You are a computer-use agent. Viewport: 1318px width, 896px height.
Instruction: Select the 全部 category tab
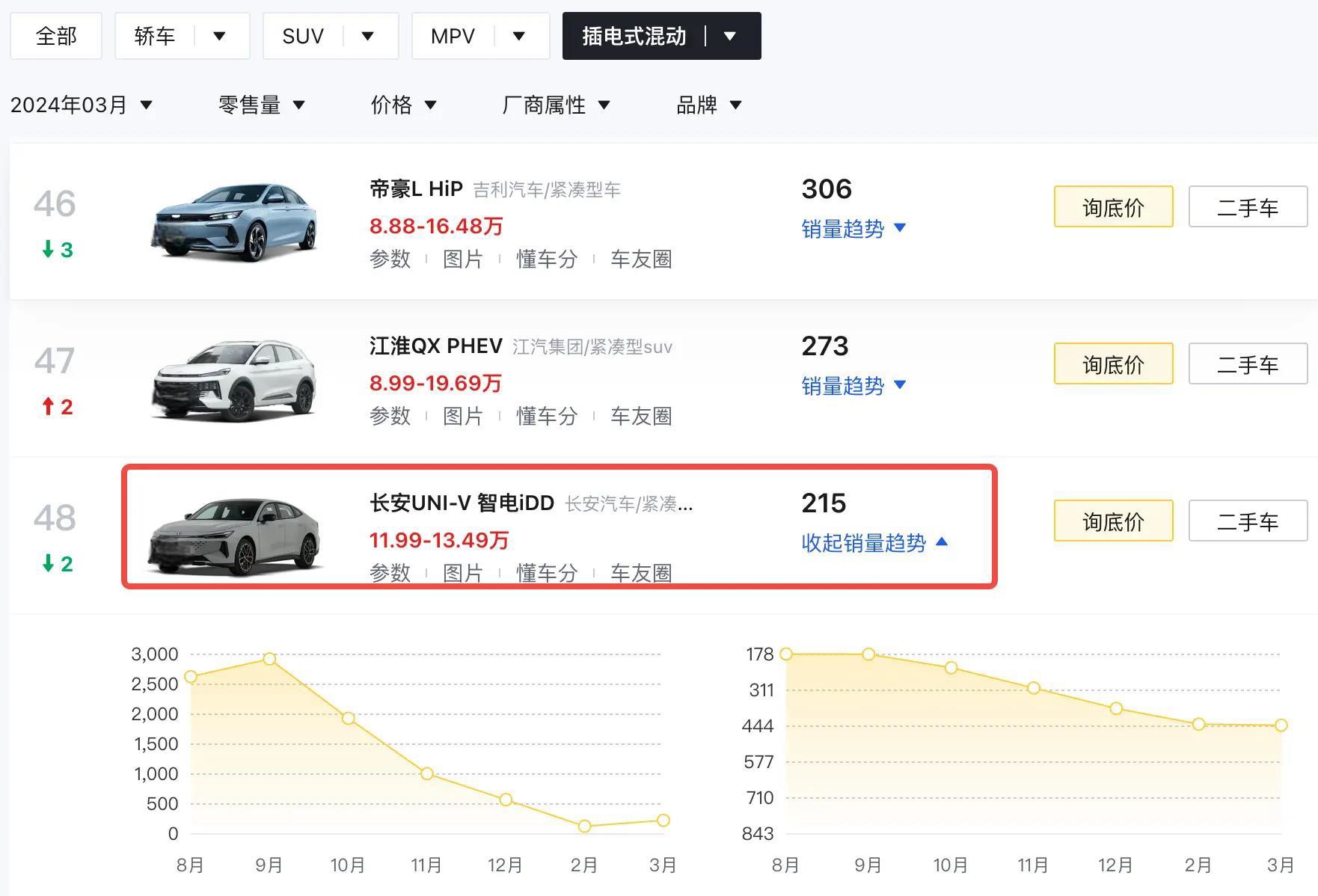click(56, 36)
